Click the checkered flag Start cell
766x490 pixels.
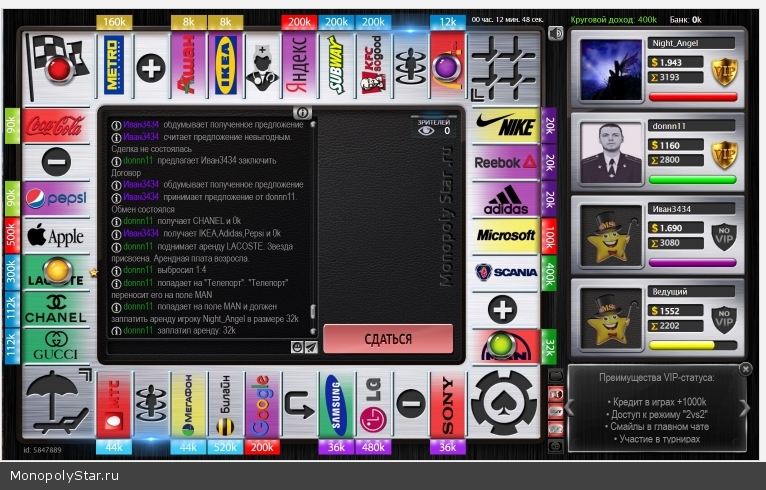(58, 67)
